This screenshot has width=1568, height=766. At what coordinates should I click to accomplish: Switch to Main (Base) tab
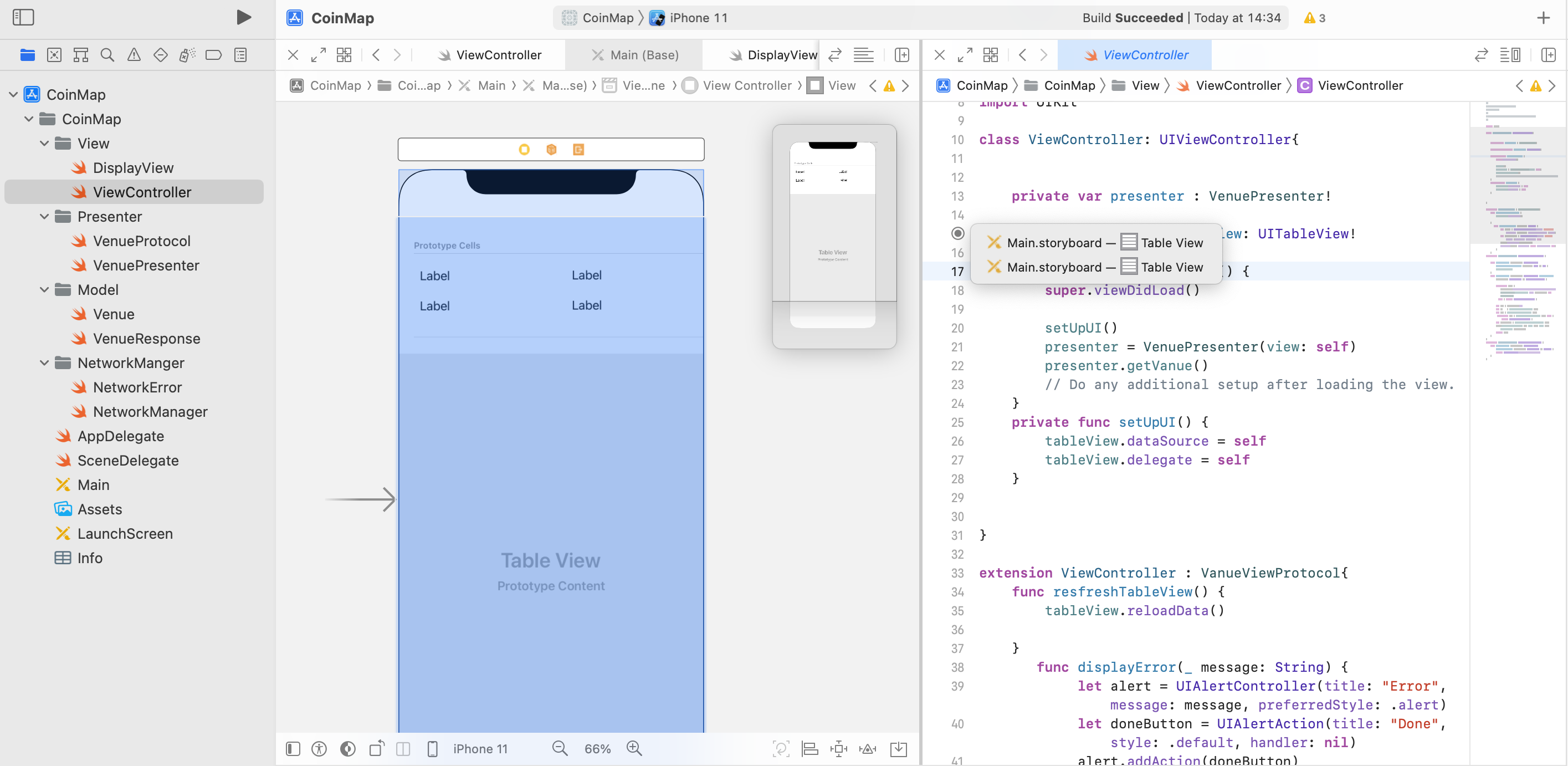pos(634,55)
